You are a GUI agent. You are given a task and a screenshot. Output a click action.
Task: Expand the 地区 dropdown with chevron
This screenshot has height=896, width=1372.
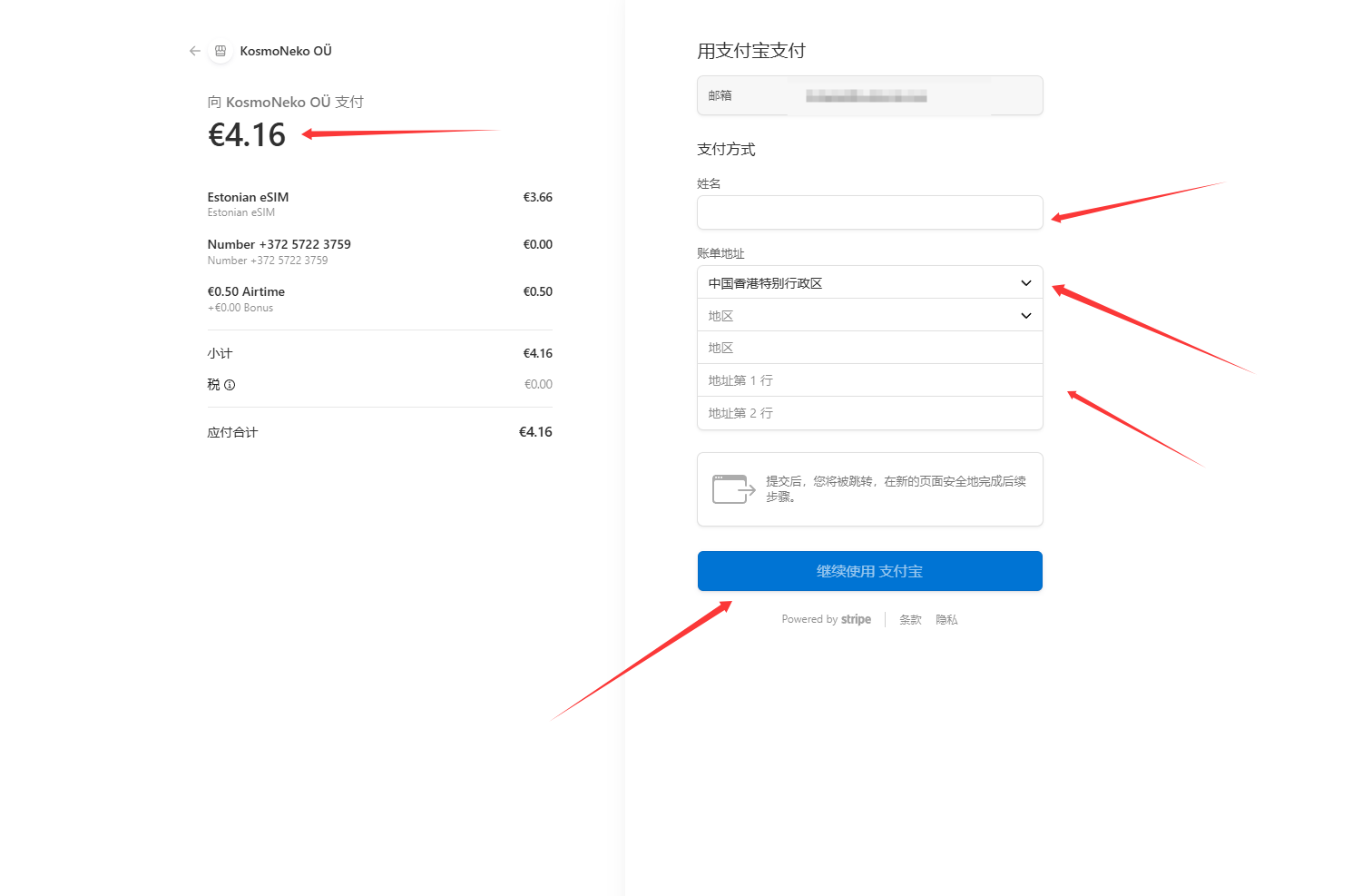coord(869,316)
